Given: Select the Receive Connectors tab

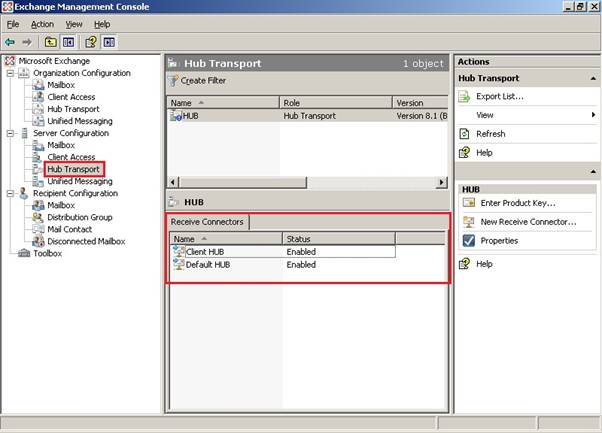Looking at the screenshot, I should click(x=207, y=222).
